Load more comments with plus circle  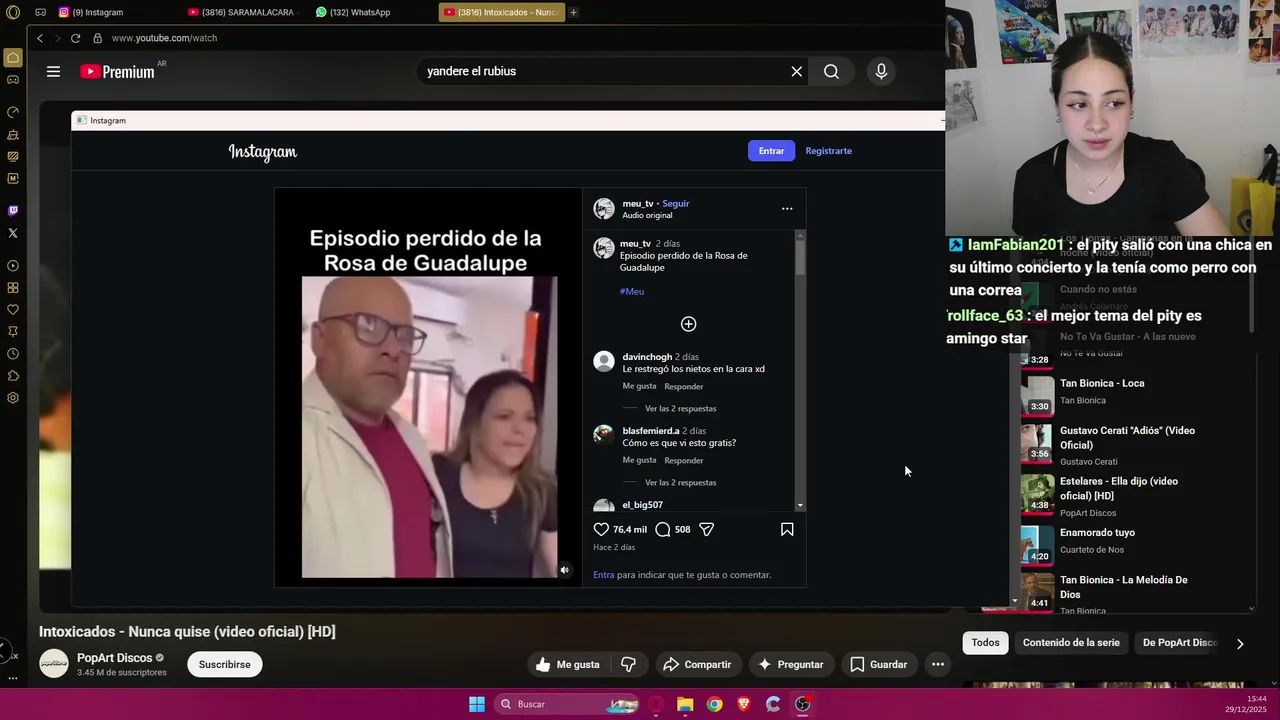coord(688,324)
